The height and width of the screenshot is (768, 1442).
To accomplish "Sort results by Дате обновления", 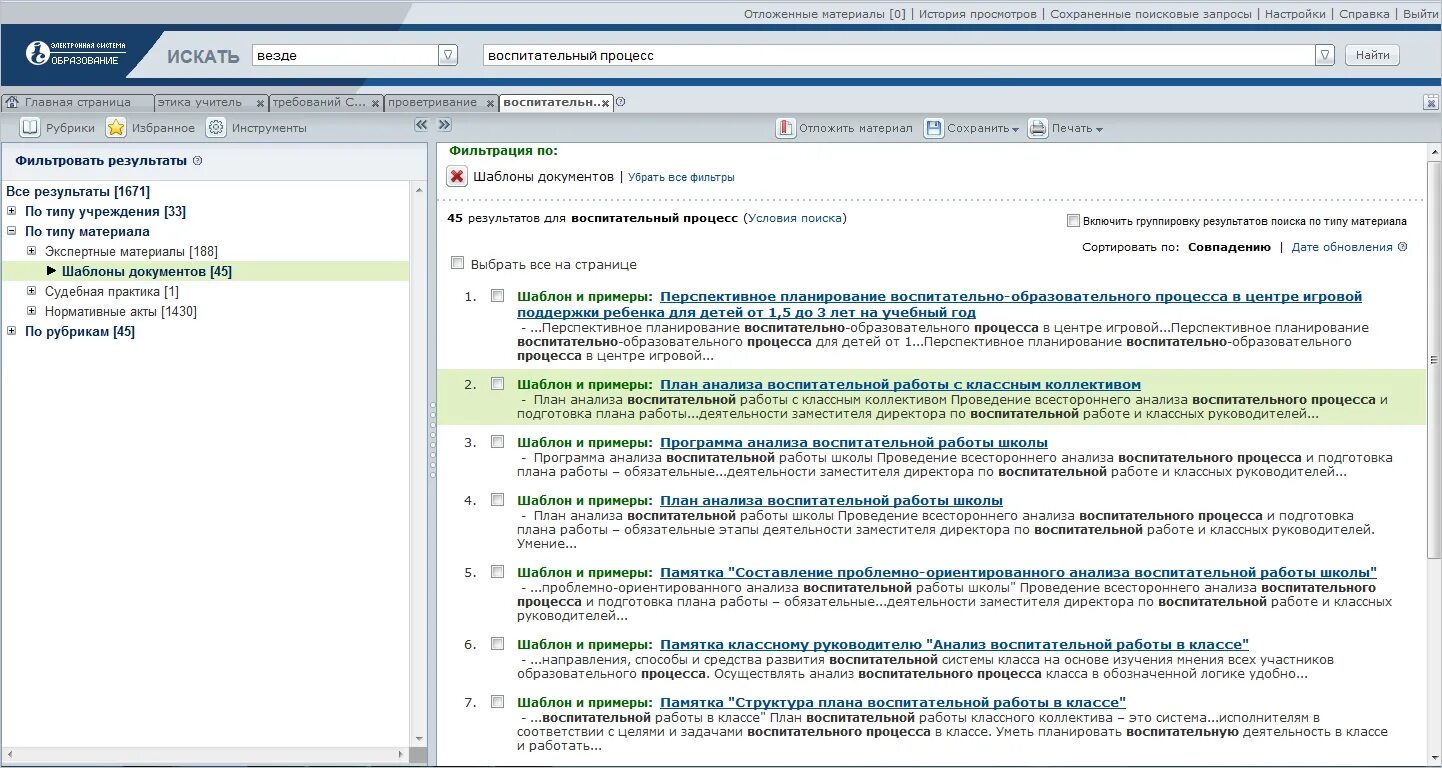I will pyautogui.click(x=1342, y=247).
